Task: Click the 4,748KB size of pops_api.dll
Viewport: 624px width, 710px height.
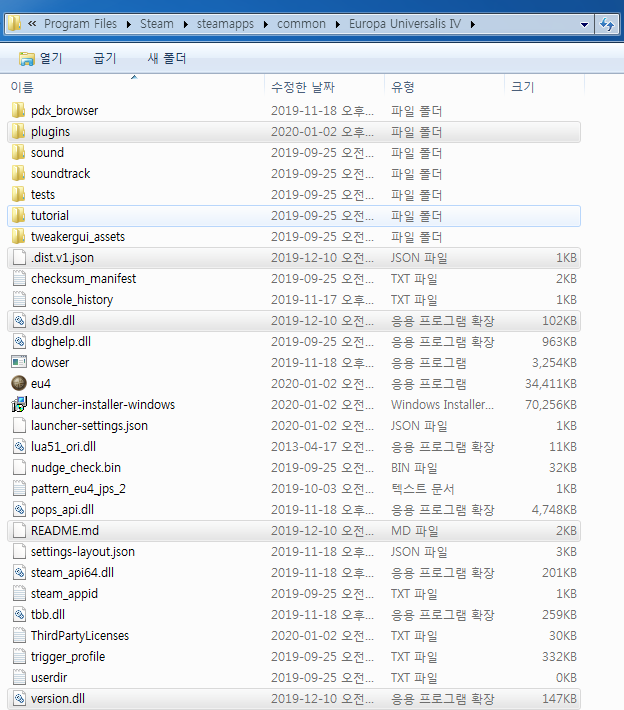Action: point(554,510)
